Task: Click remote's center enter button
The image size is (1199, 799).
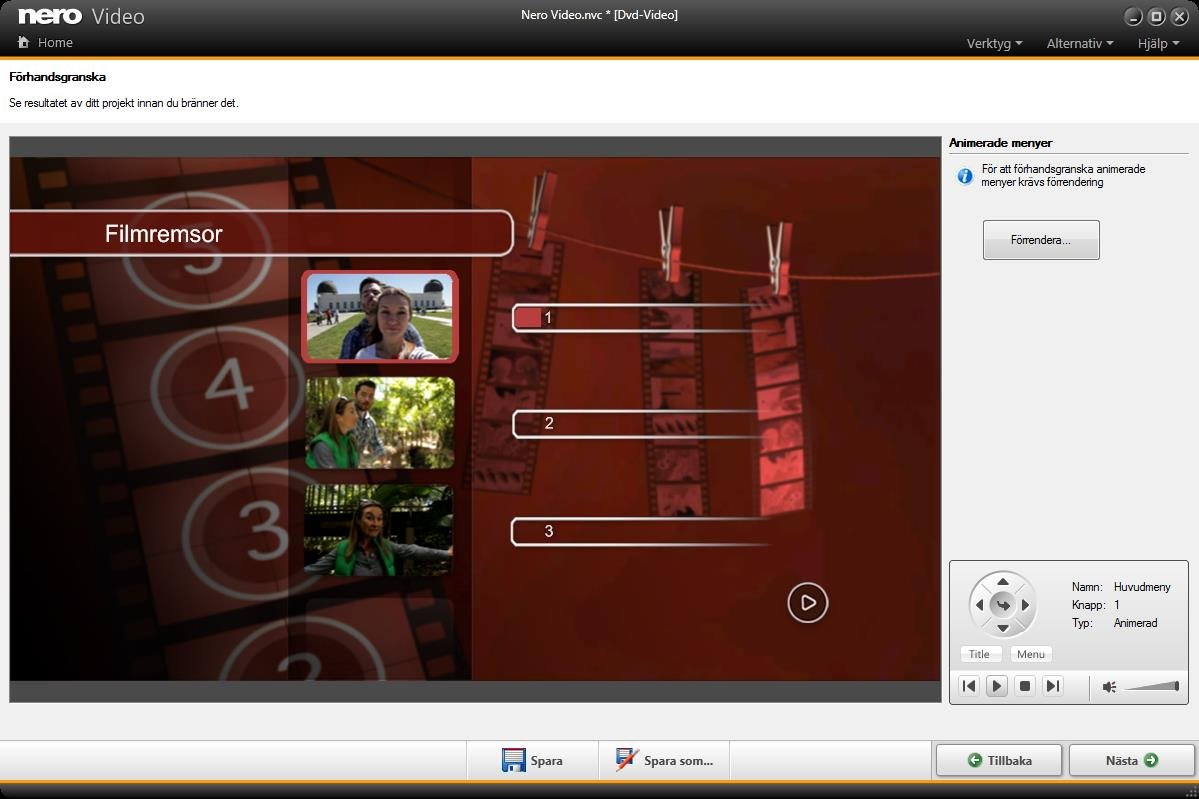Action: pyautogui.click(x=1002, y=605)
